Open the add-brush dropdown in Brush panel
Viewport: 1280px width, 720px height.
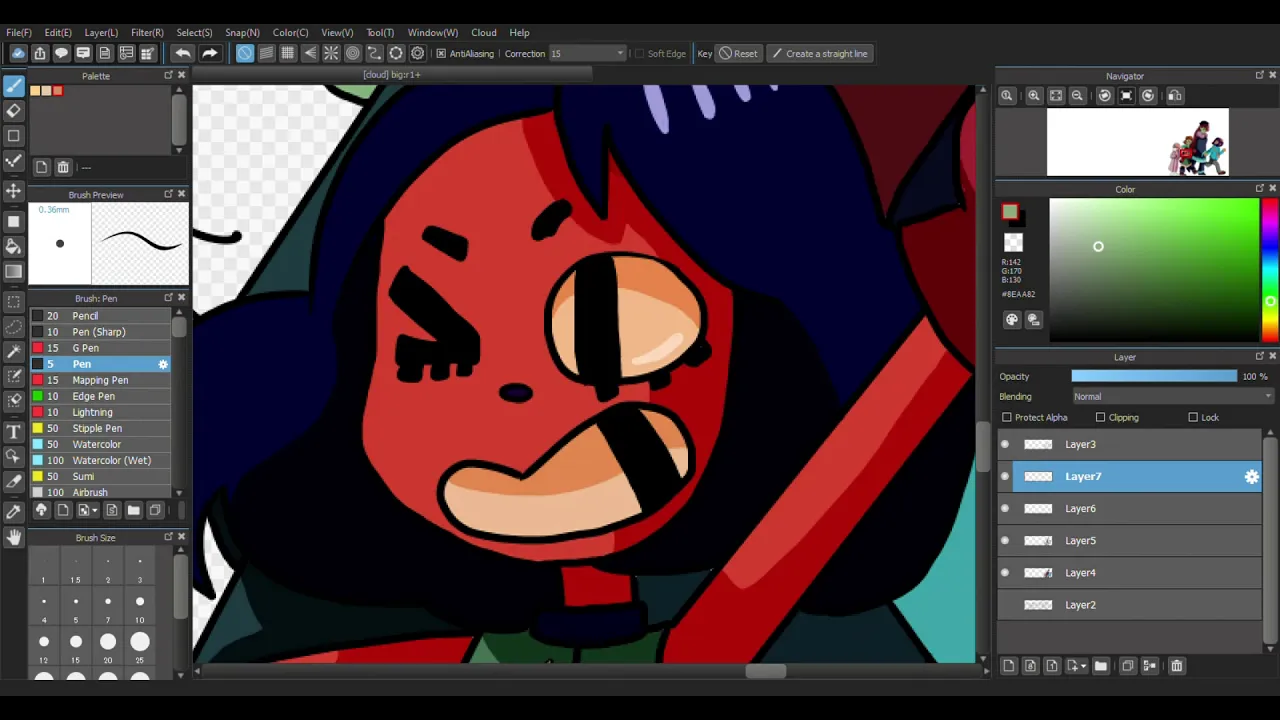87,510
